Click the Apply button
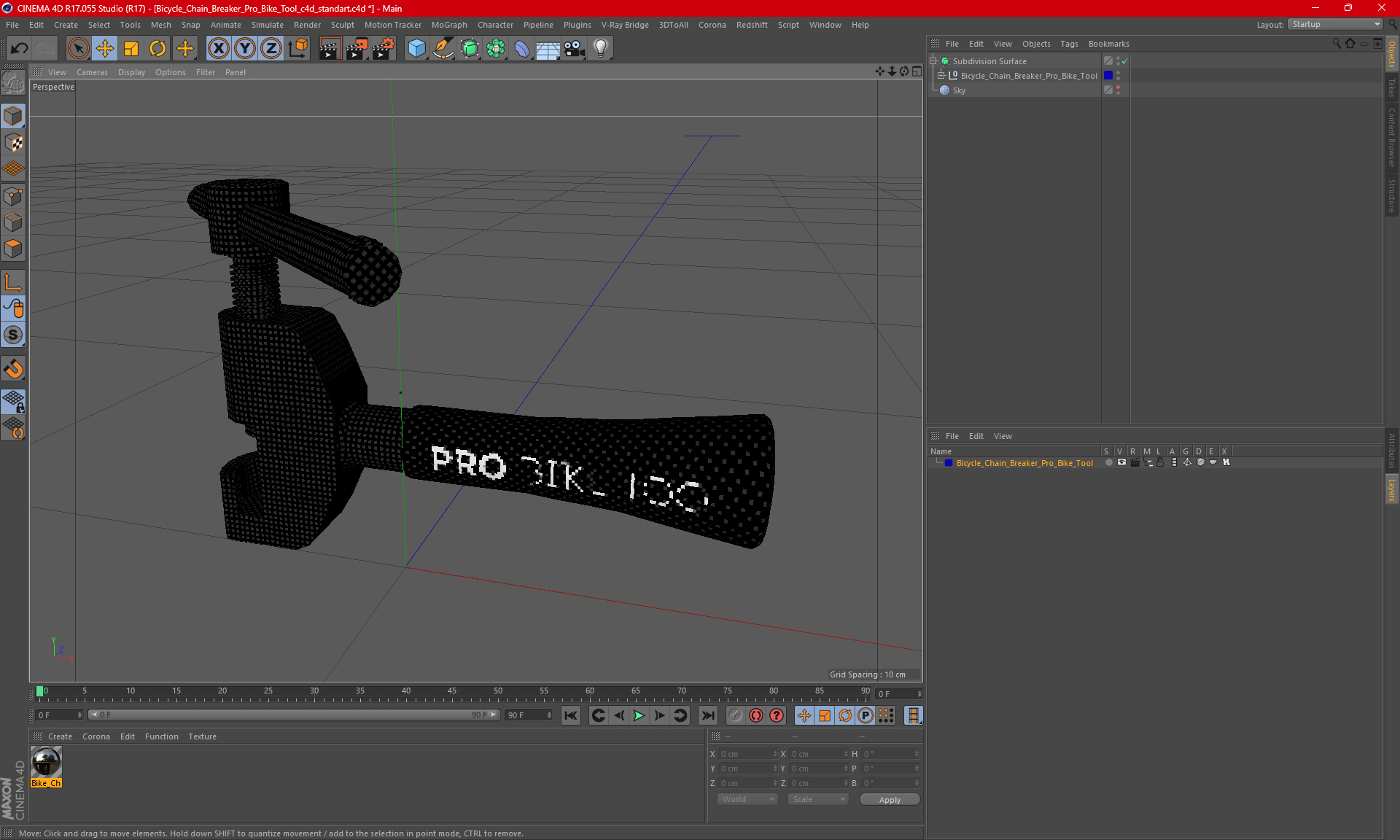 click(x=890, y=800)
